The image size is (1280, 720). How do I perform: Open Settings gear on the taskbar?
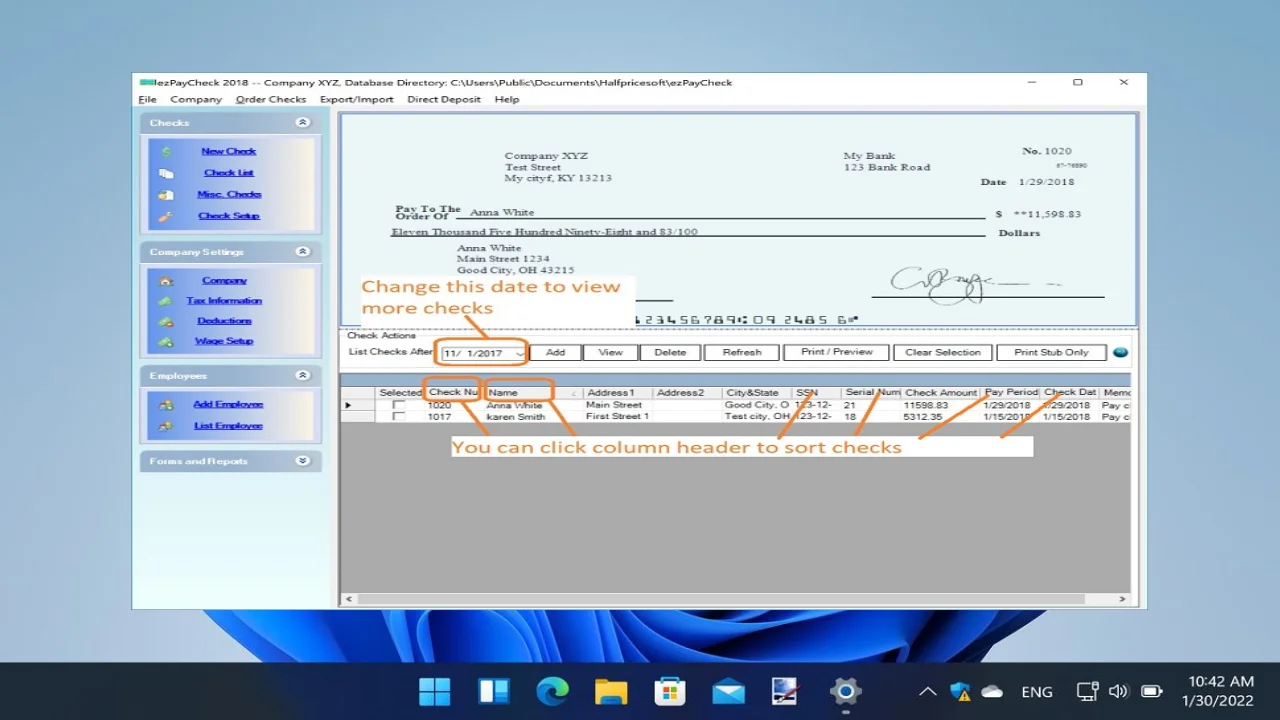pyautogui.click(x=845, y=691)
